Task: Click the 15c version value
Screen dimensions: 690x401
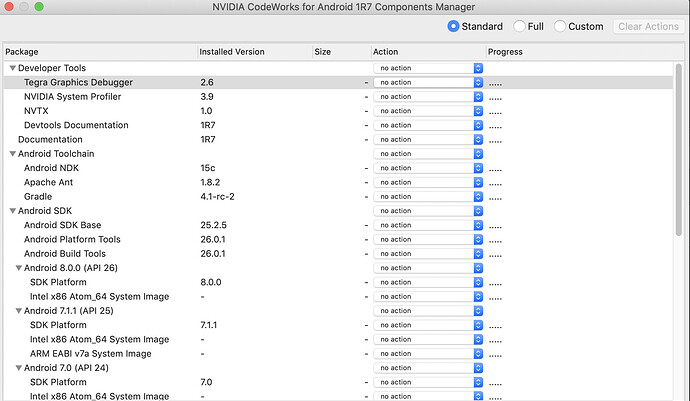Action: (208, 168)
